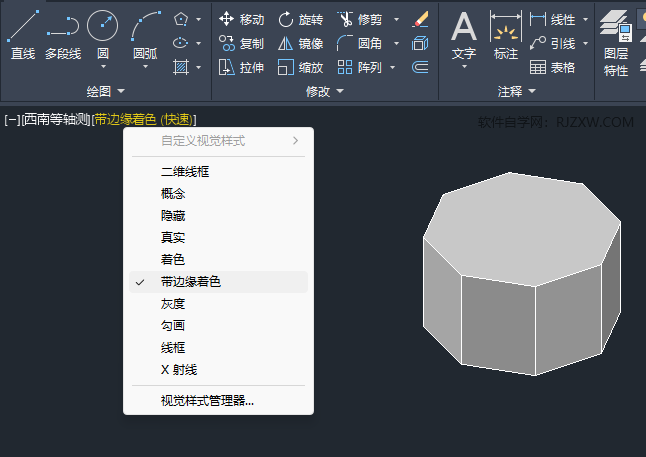The width and height of the screenshot is (646, 457).
Task: Insert a 表格 (Table)
Action: pyautogui.click(x=552, y=67)
